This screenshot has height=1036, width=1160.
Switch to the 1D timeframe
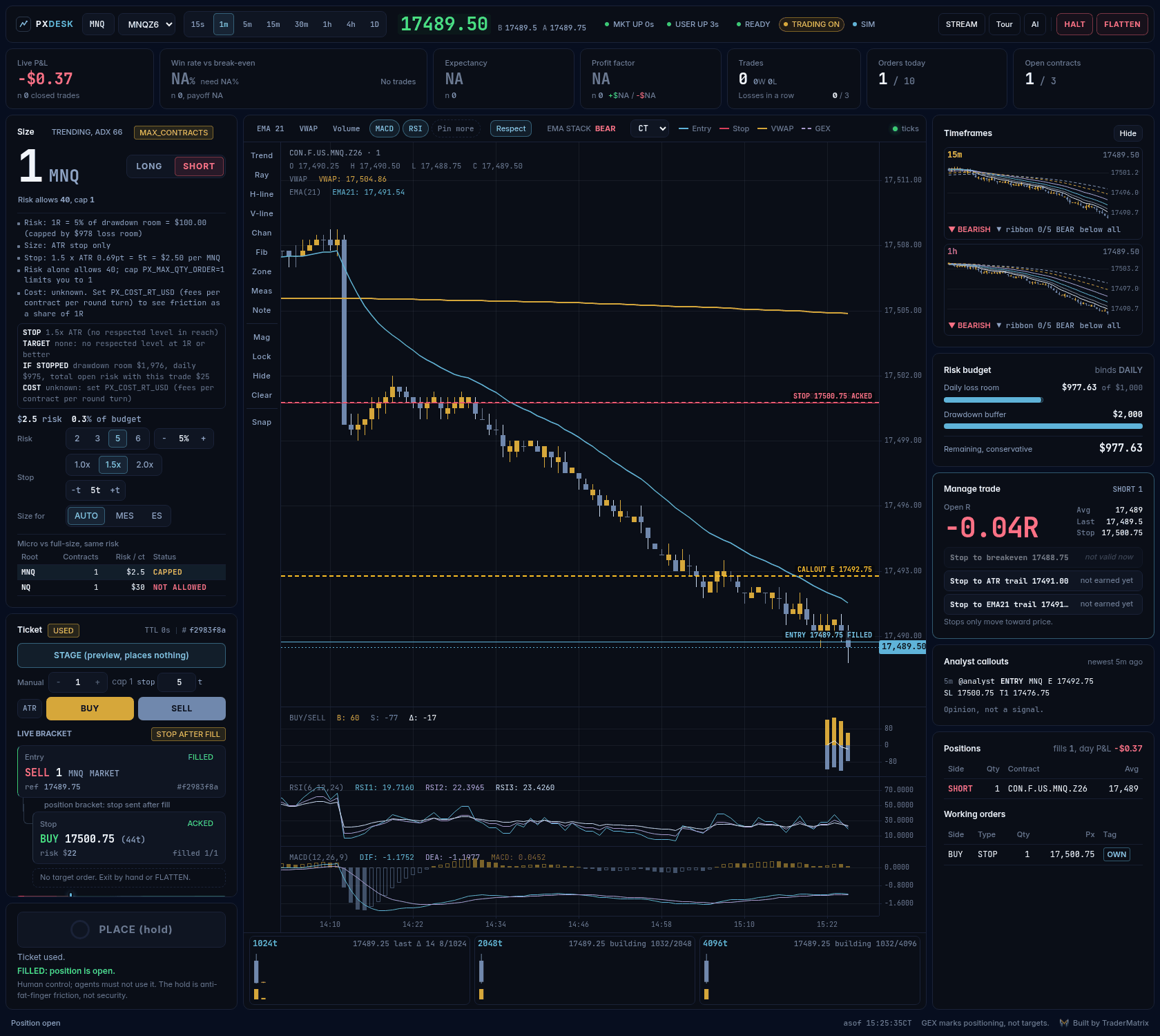pyautogui.click(x=375, y=24)
